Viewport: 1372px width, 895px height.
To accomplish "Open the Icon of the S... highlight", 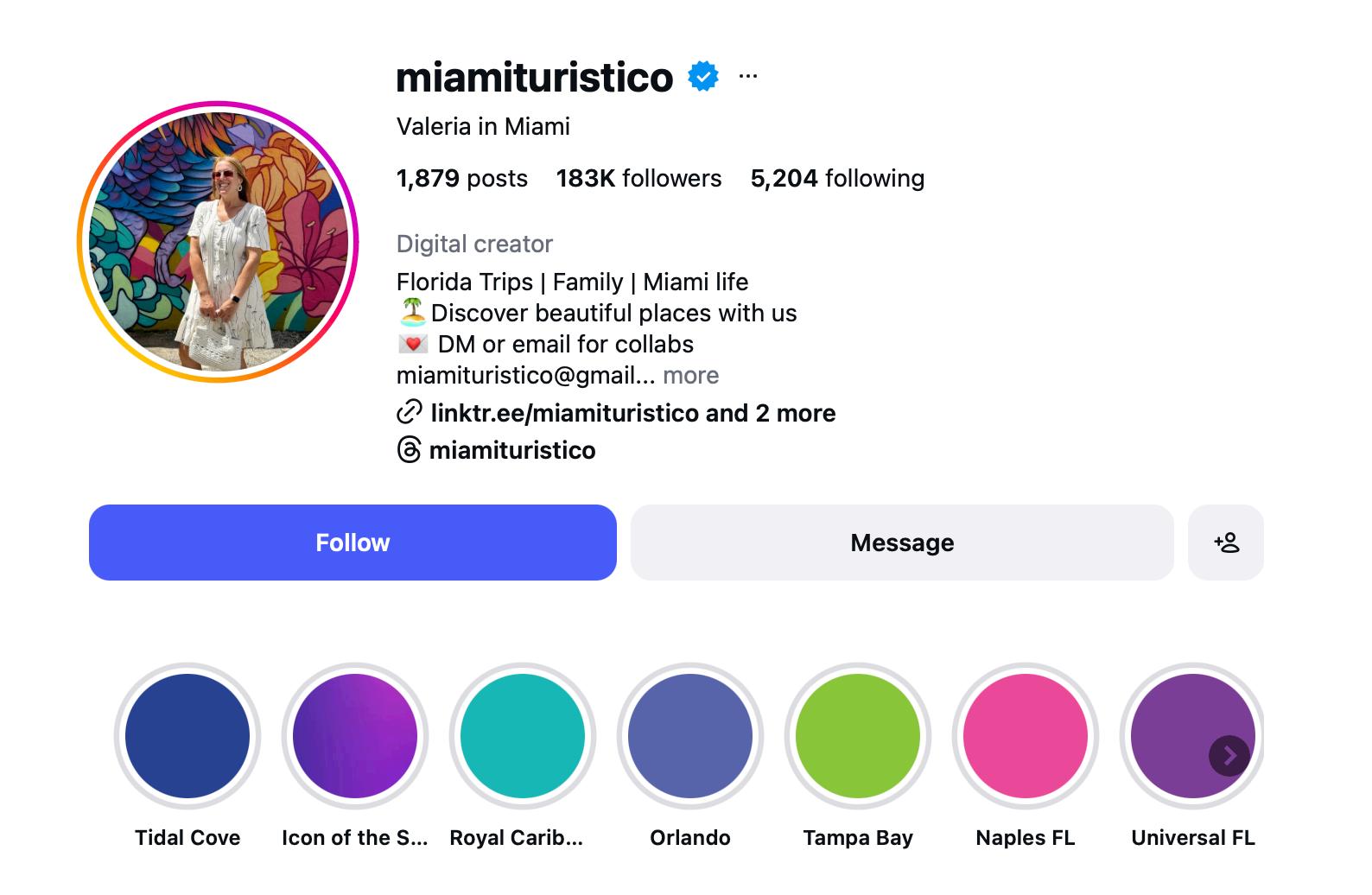I will click(355, 736).
